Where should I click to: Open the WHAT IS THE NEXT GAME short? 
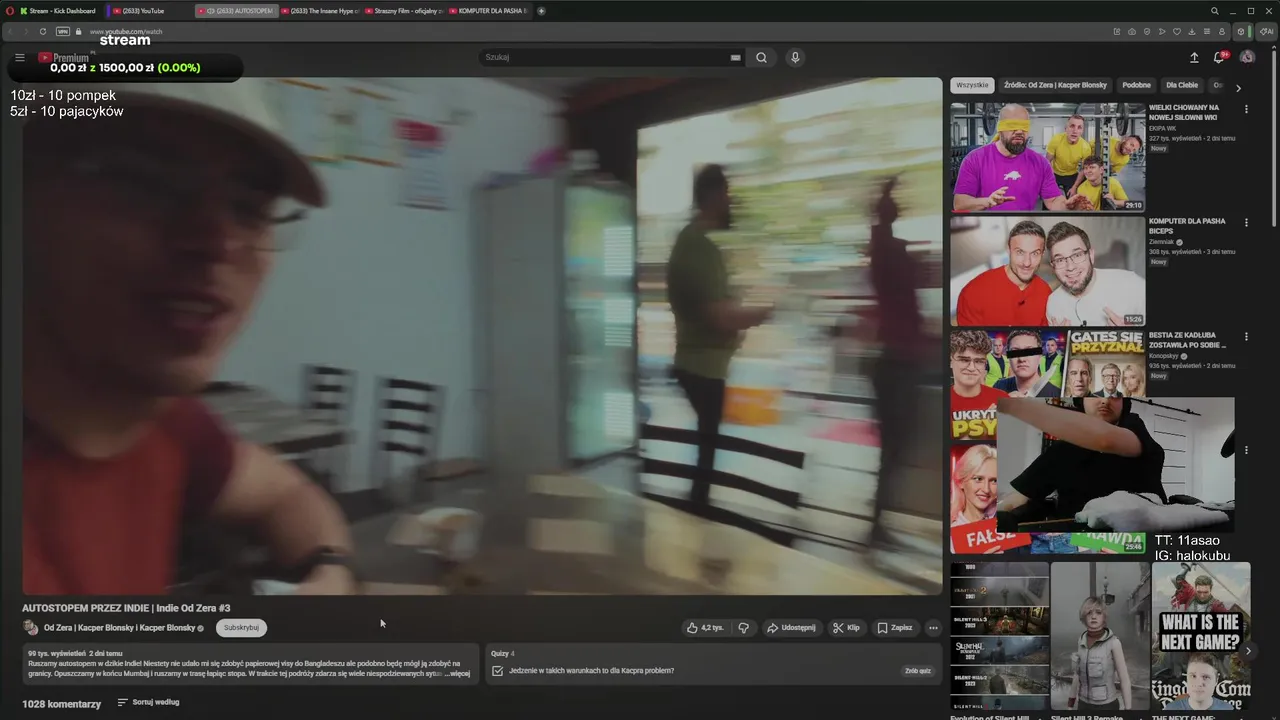tap(1201, 636)
